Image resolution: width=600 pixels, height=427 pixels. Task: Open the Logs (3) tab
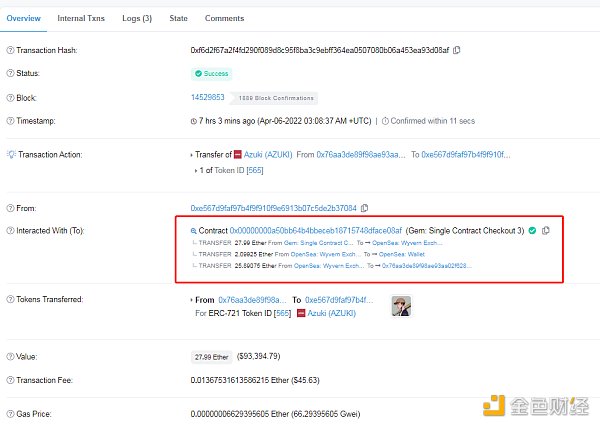[x=139, y=18]
